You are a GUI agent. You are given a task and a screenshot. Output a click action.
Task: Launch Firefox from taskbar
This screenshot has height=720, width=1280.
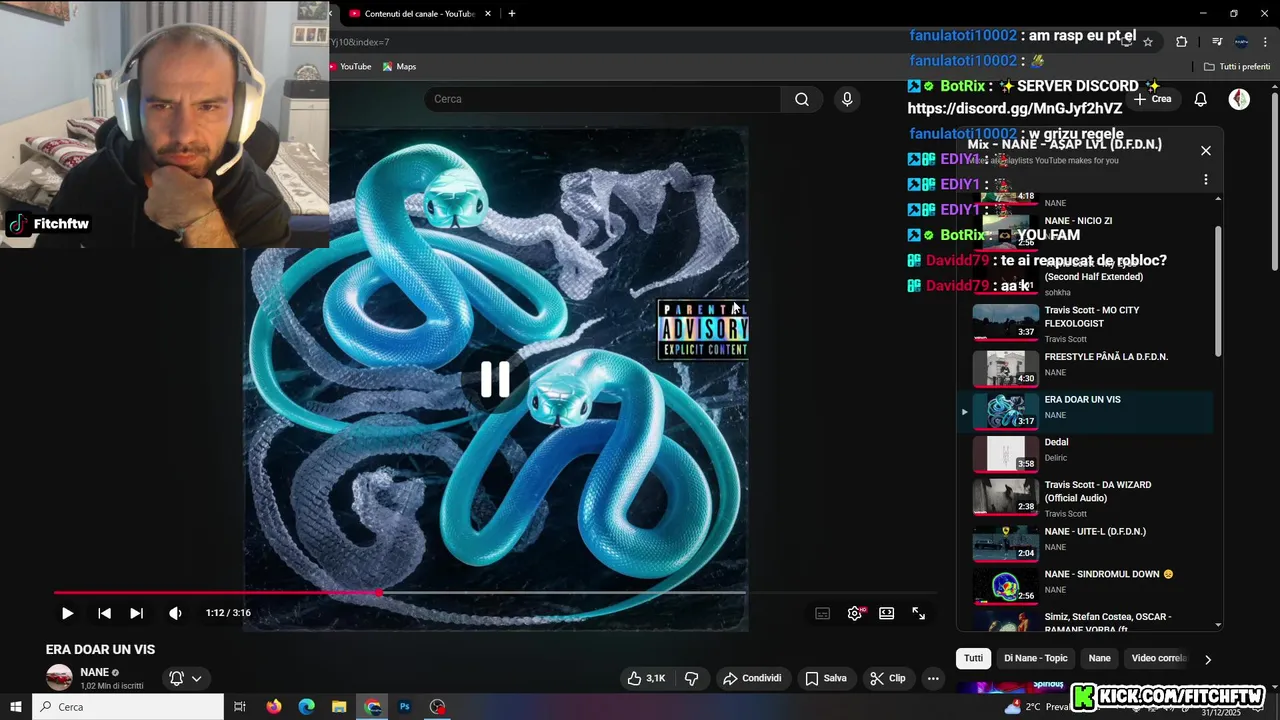pyautogui.click(x=274, y=707)
